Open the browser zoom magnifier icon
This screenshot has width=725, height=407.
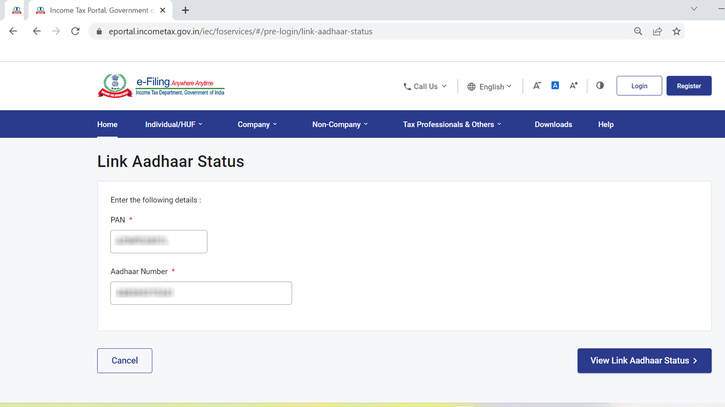coord(638,31)
